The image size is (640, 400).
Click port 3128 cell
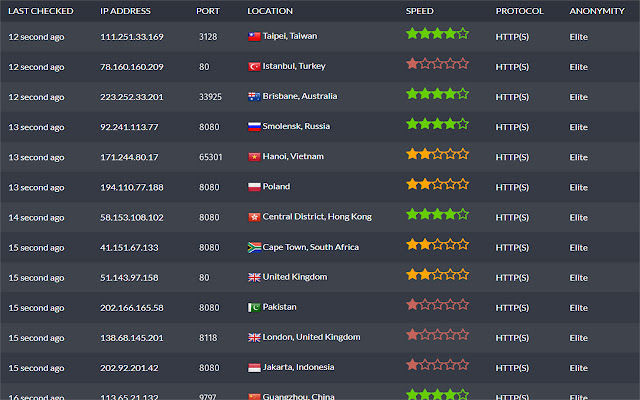pos(208,37)
